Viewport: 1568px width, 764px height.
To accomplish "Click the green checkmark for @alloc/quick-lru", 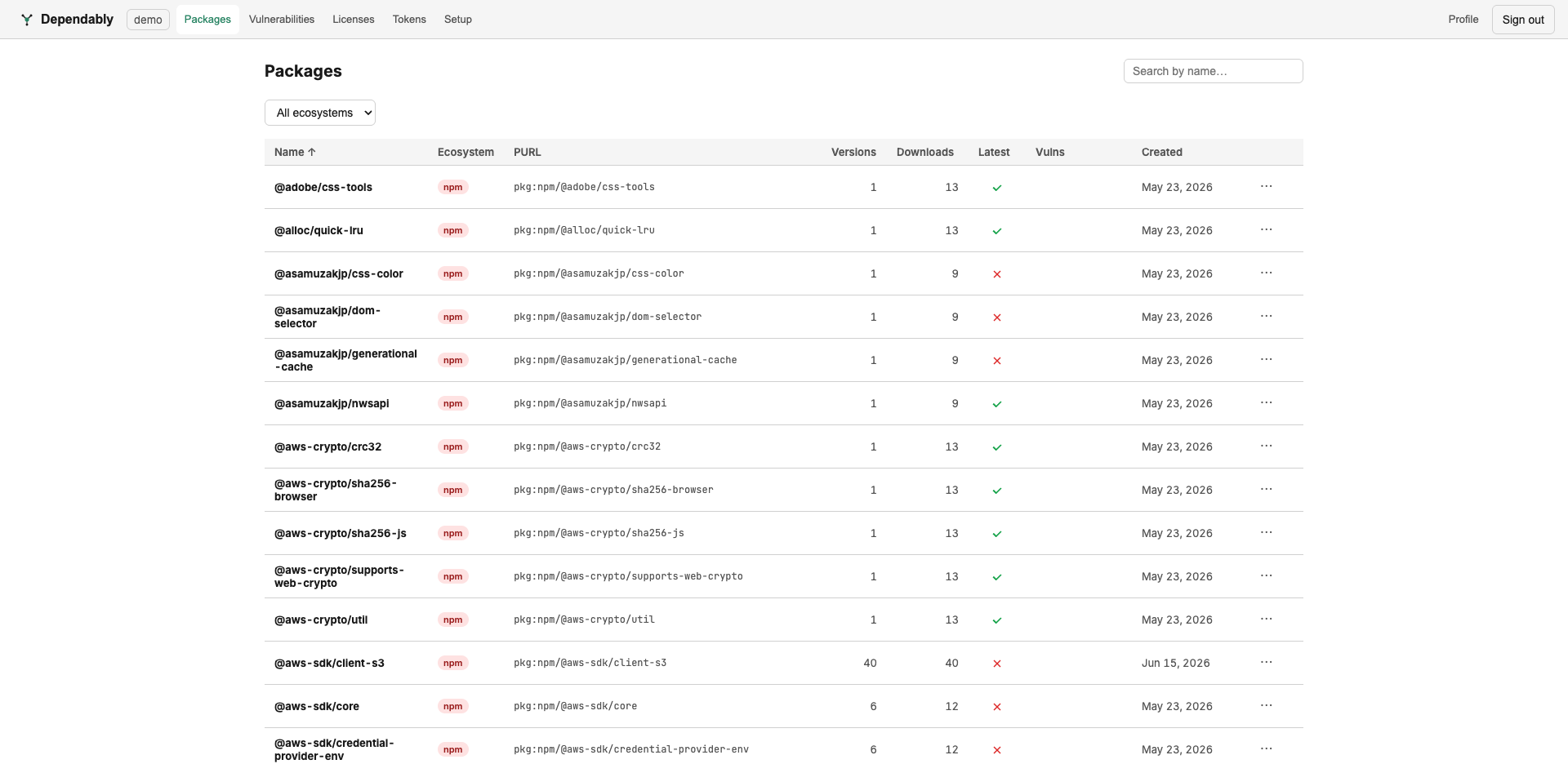I will click(996, 231).
